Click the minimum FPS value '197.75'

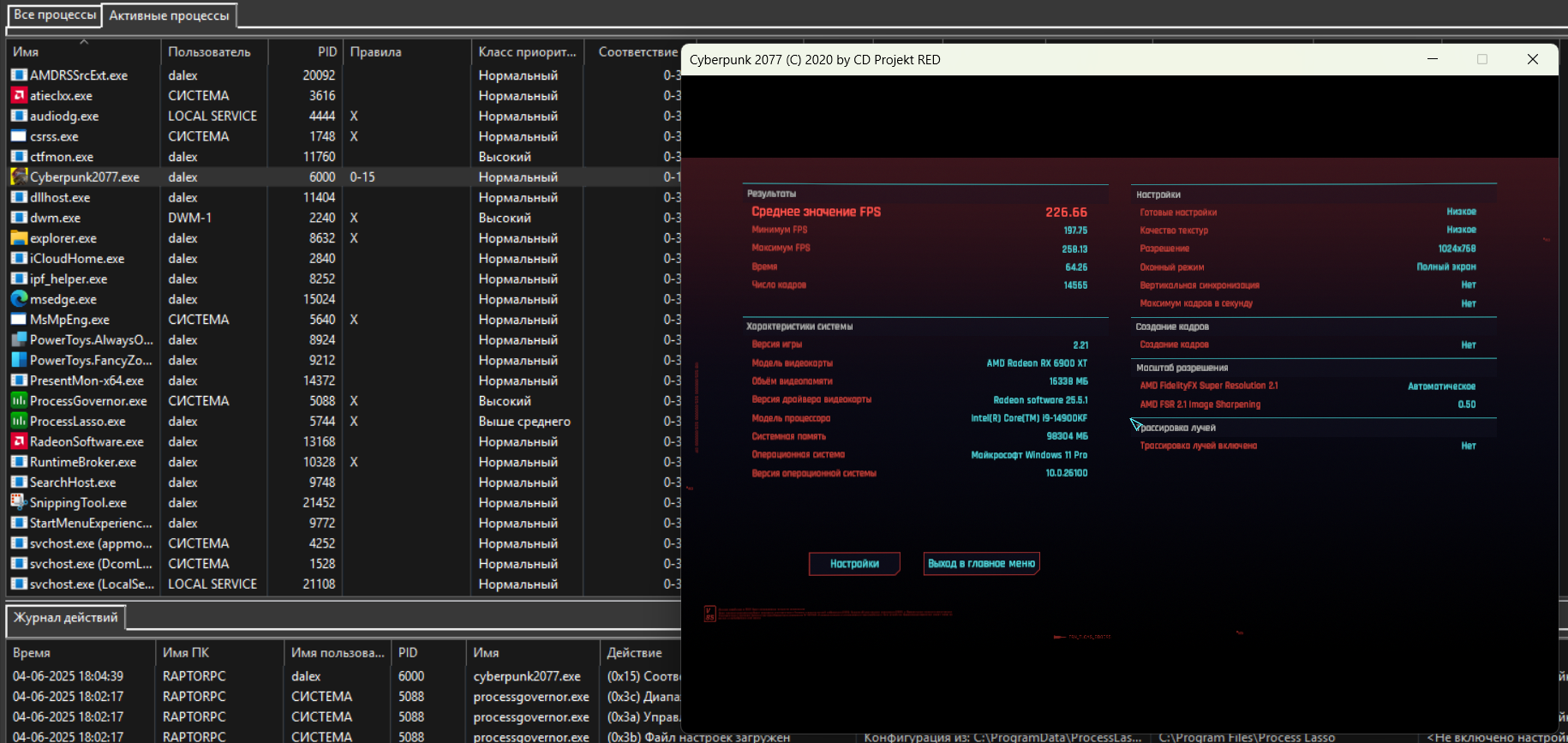click(1075, 231)
